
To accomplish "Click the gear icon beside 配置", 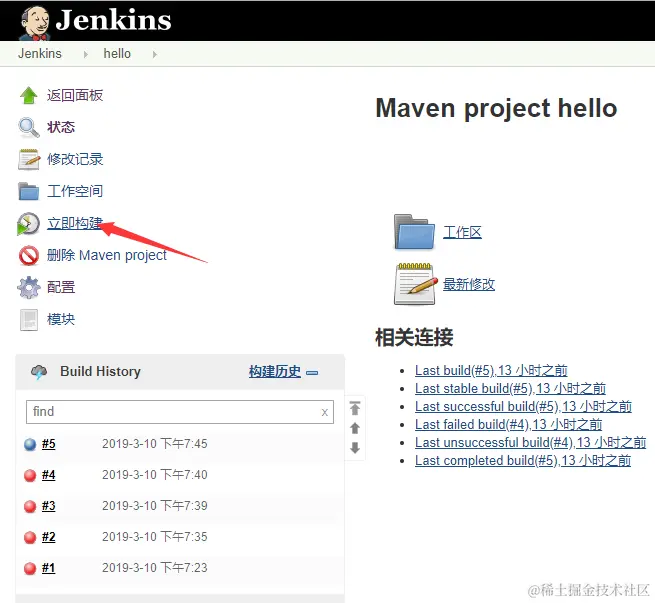I will tap(28, 287).
